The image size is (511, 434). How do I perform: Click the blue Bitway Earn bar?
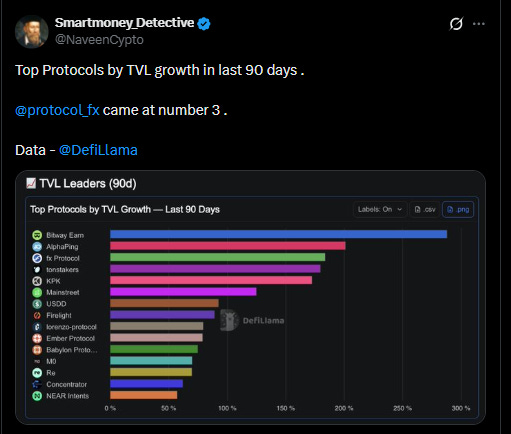(x=279, y=234)
